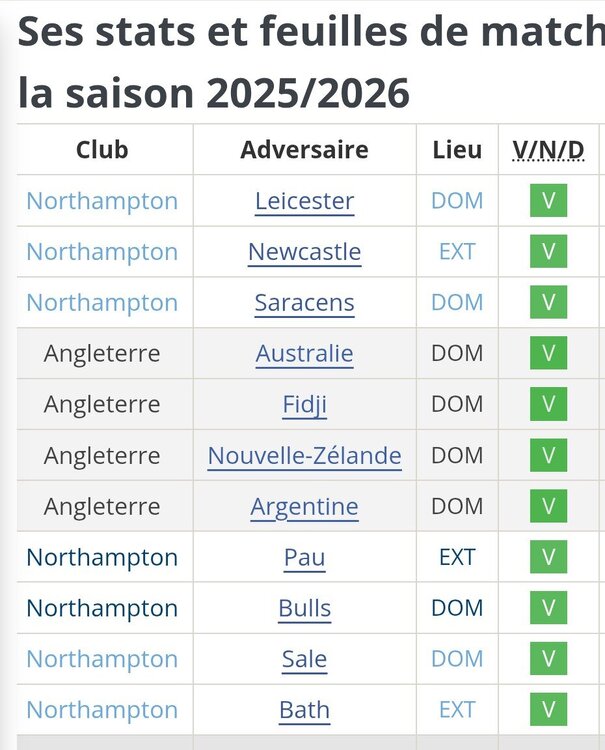Open the Bath match link
The image size is (605, 750).
coord(304,710)
